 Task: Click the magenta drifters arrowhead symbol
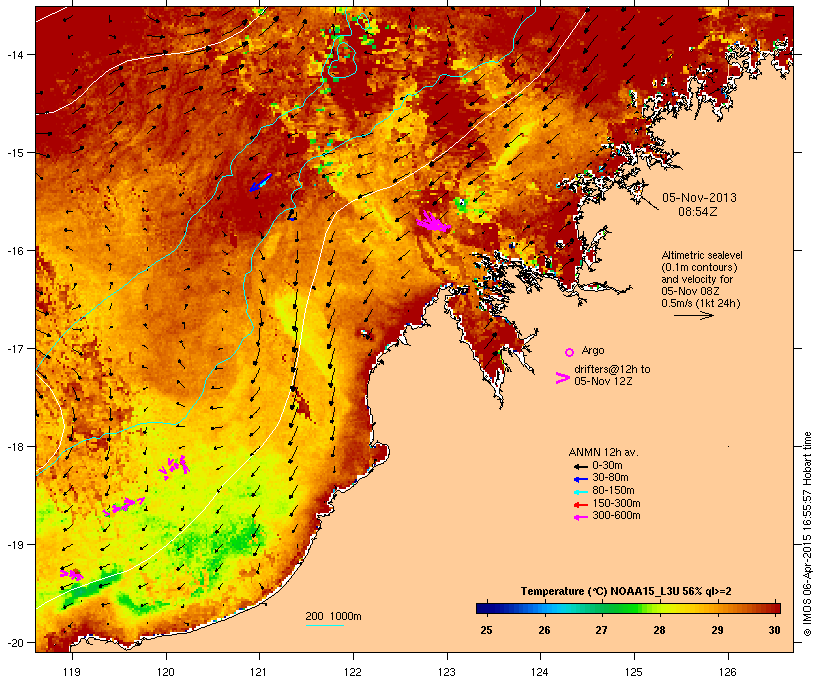pyautogui.click(x=563, y=378)
